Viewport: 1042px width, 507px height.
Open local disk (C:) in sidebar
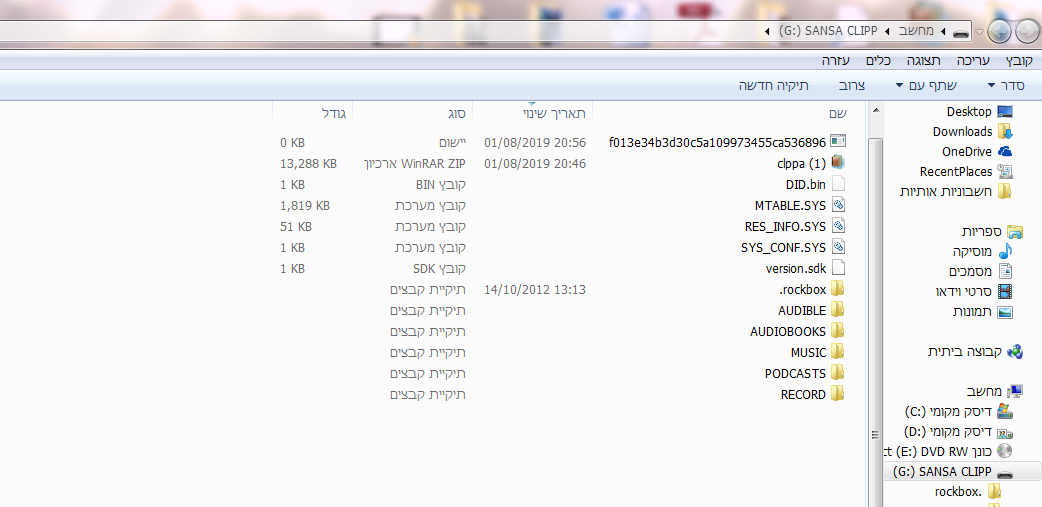(959, 411)
